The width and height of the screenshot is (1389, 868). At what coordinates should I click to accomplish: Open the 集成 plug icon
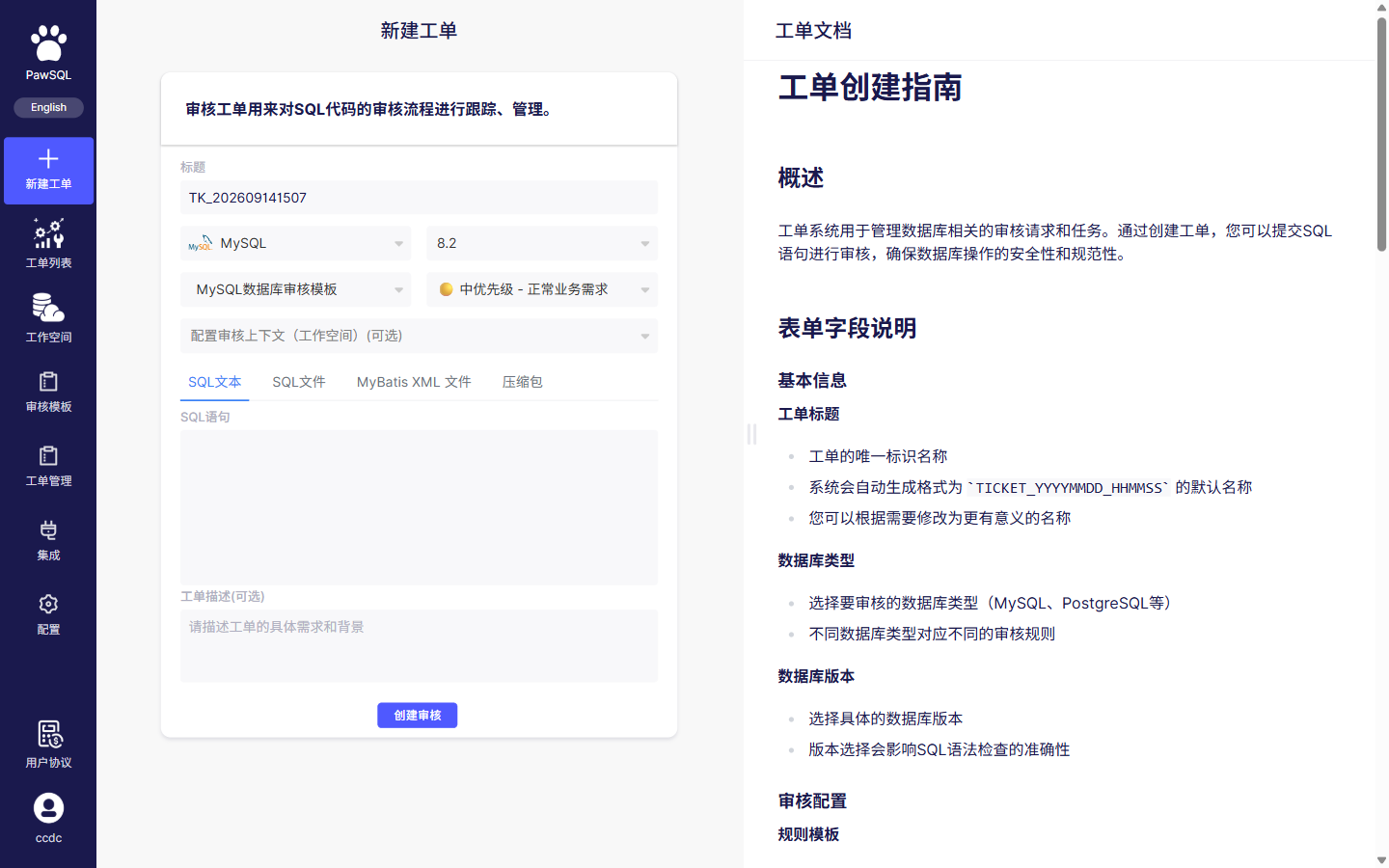[x=48, y=530]
